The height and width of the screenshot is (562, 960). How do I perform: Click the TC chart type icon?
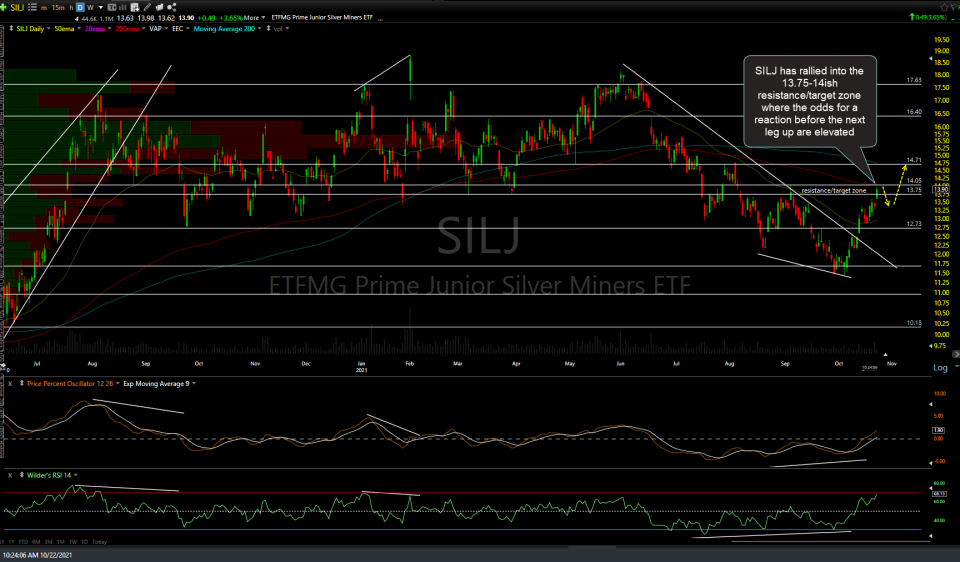pyautogui.click(x=112, y=7)
